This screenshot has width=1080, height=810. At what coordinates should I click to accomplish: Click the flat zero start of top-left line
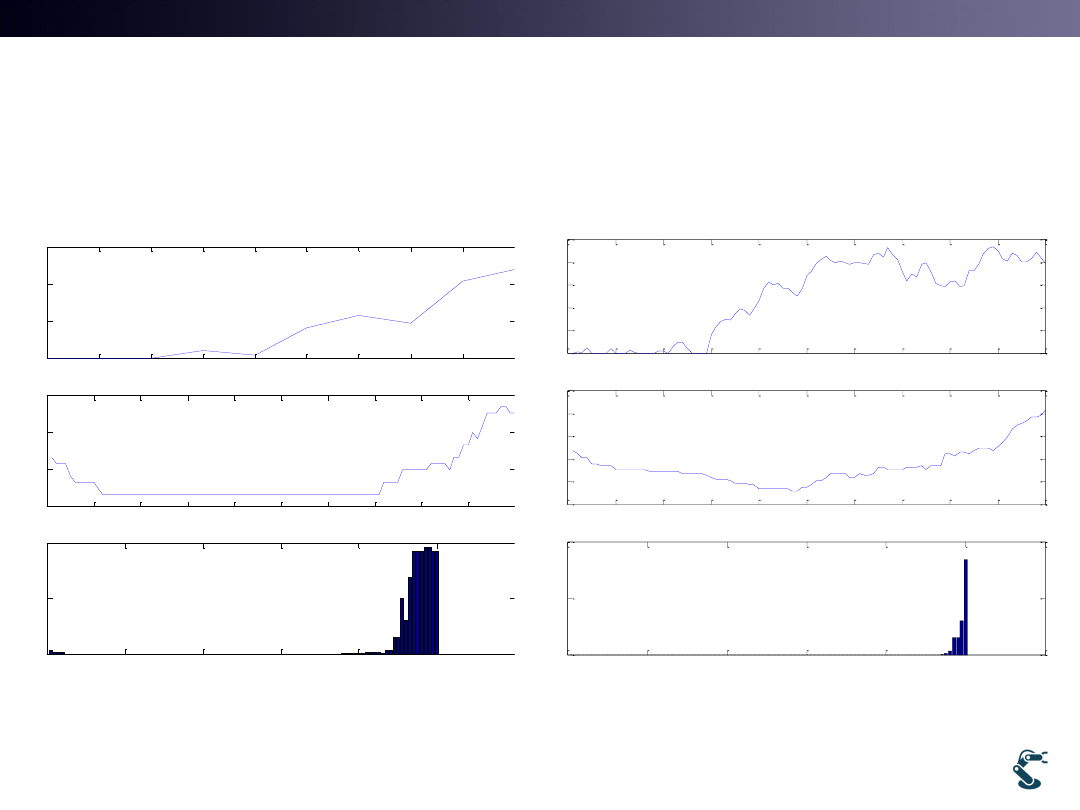(100, 357)
